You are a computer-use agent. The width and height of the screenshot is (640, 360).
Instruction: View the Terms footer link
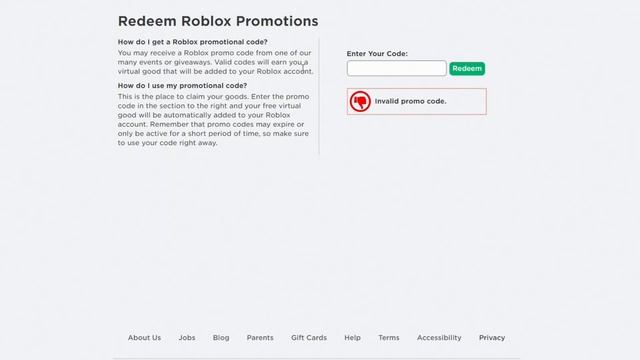click(389, 338)
